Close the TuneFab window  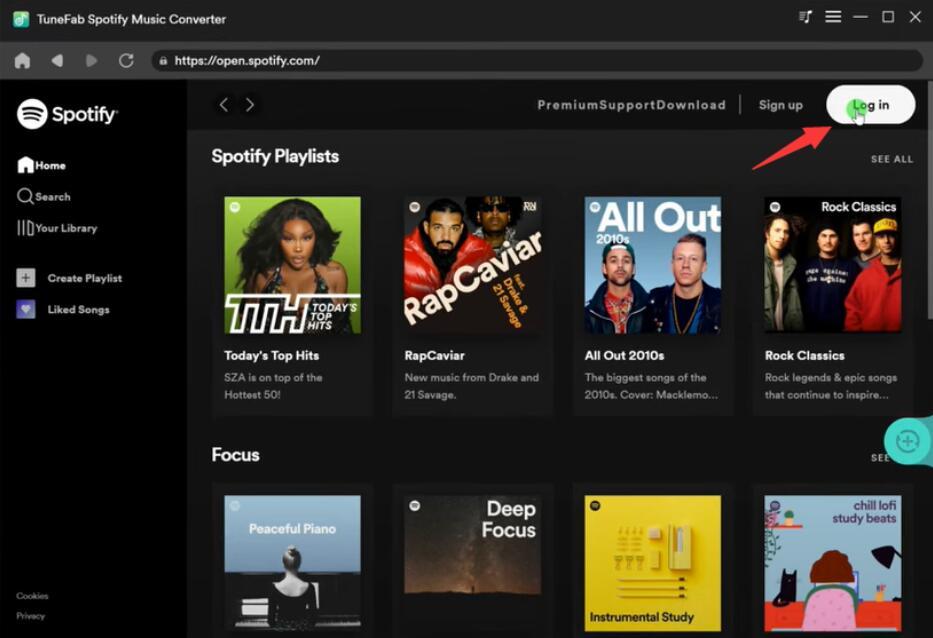coord(915,17)
